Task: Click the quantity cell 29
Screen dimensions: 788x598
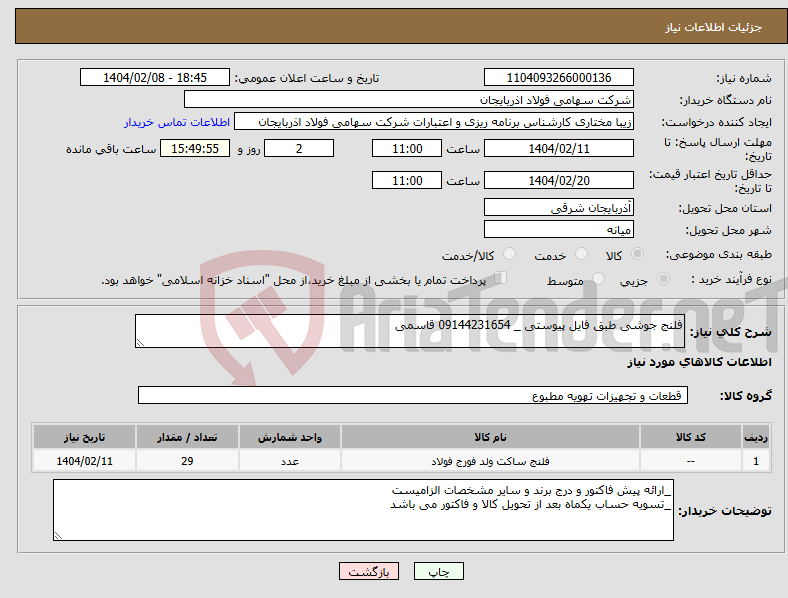Action: (187, 461)
